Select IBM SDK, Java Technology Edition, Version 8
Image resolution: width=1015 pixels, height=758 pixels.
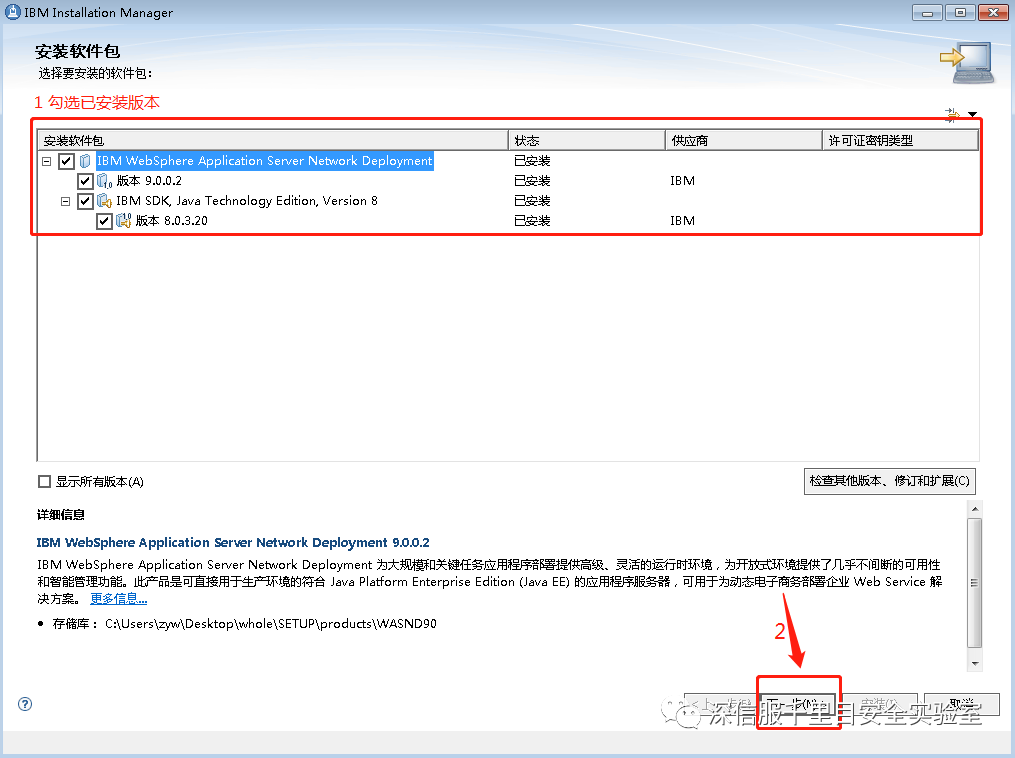pos(247,201)
